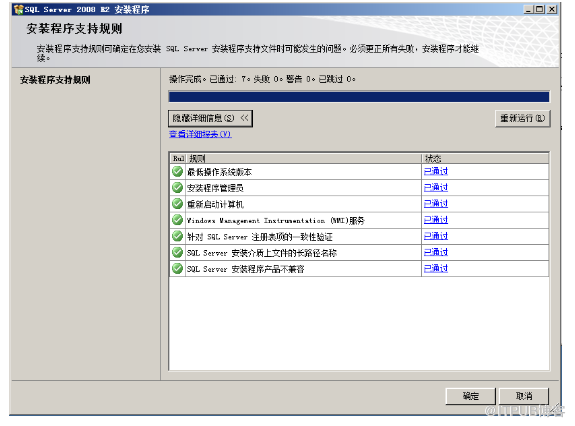Viewport: 575px width, 426px height.
Task: Click green check for 长路径名称 rule
Action: click(177, 252)
